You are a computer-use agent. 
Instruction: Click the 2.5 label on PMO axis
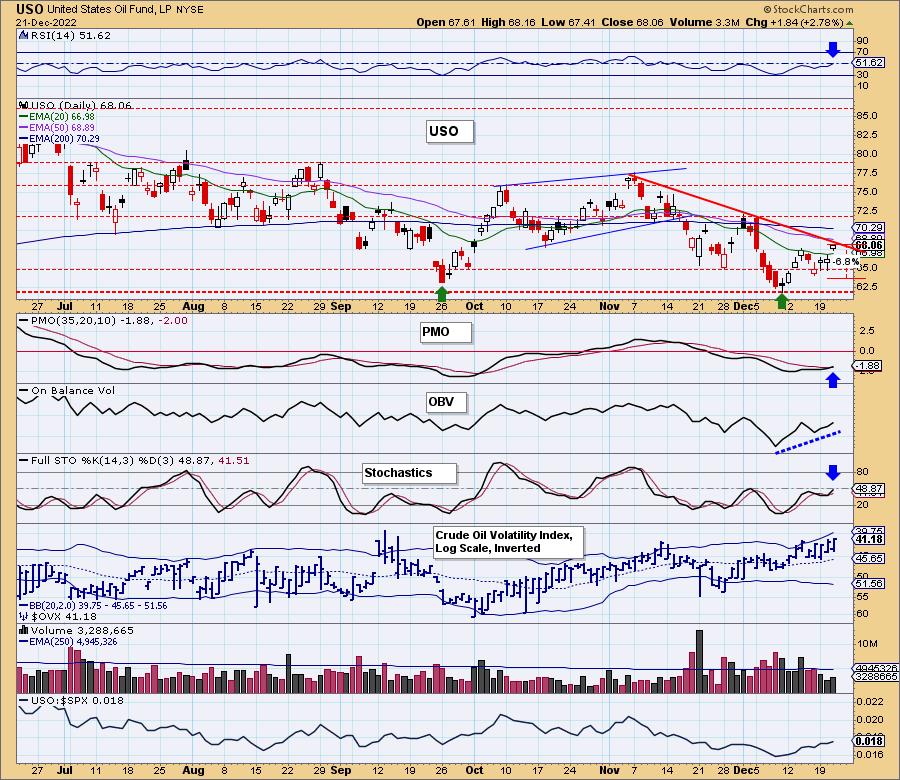pos(867,331)
